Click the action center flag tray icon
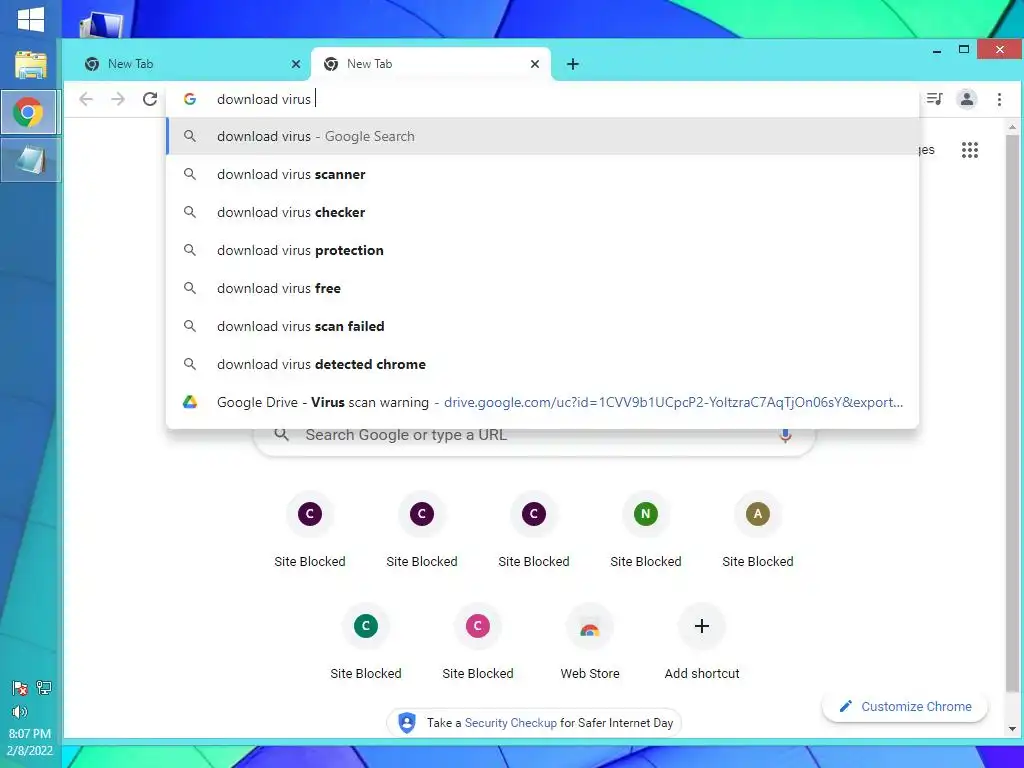This screenshot has width=1024, height=768. click(x=20, y=688)
